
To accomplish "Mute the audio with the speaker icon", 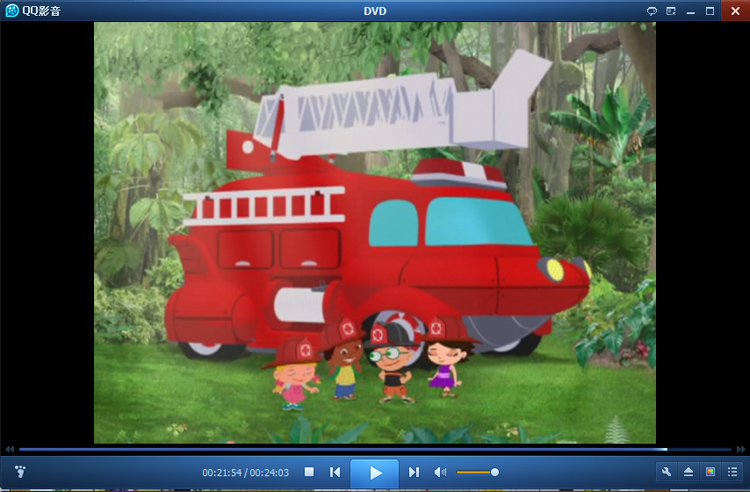I will pyautogui.click(x=440, y=472).
